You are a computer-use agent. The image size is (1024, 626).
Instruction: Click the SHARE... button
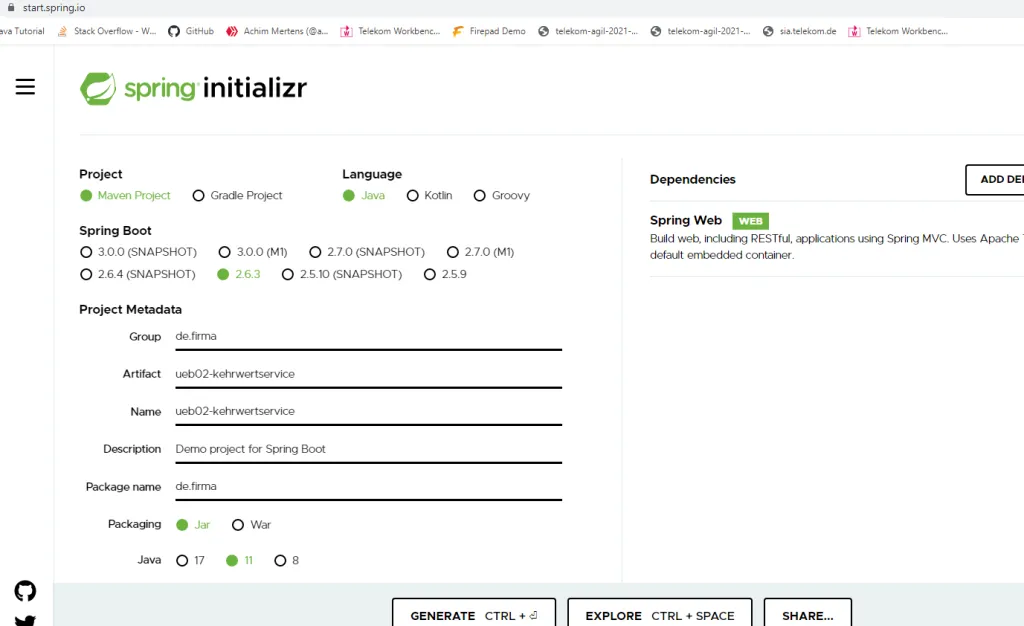pyautogui.click(x=808, y=614)
